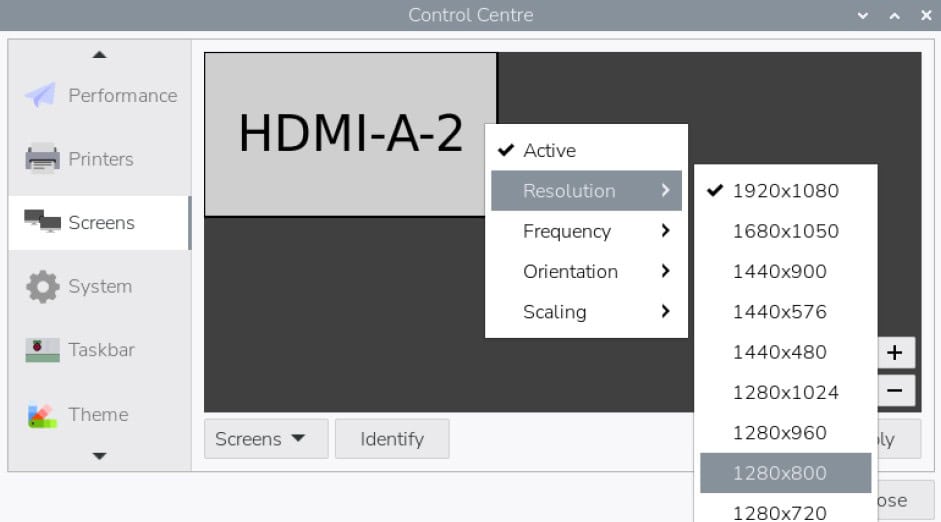941x522 pixels.
Task: Open the Screens dropdown button
Action: 265,439
